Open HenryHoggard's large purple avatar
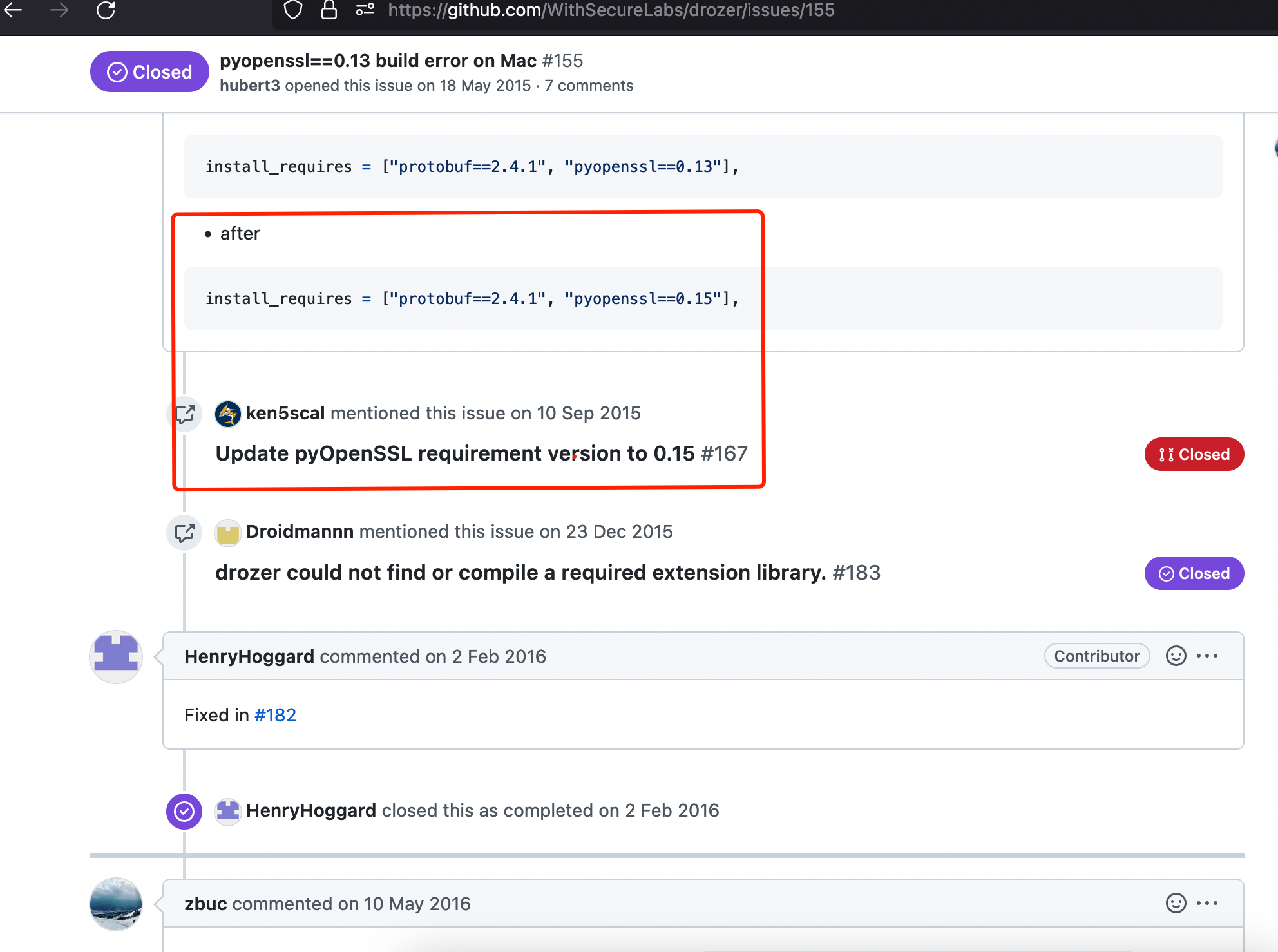This screenshot has width=1278, height=952. click(116, 656)
